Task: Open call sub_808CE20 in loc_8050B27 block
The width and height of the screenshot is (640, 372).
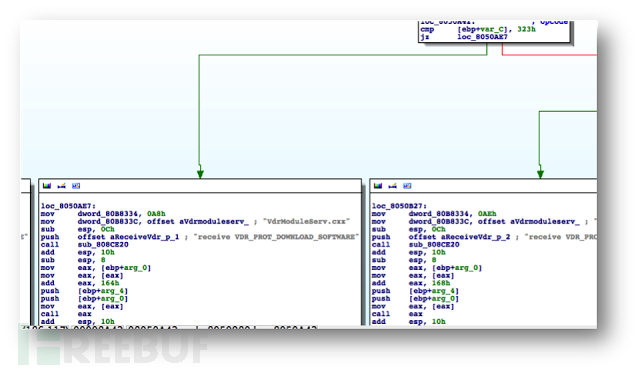Action: point(416,245)
